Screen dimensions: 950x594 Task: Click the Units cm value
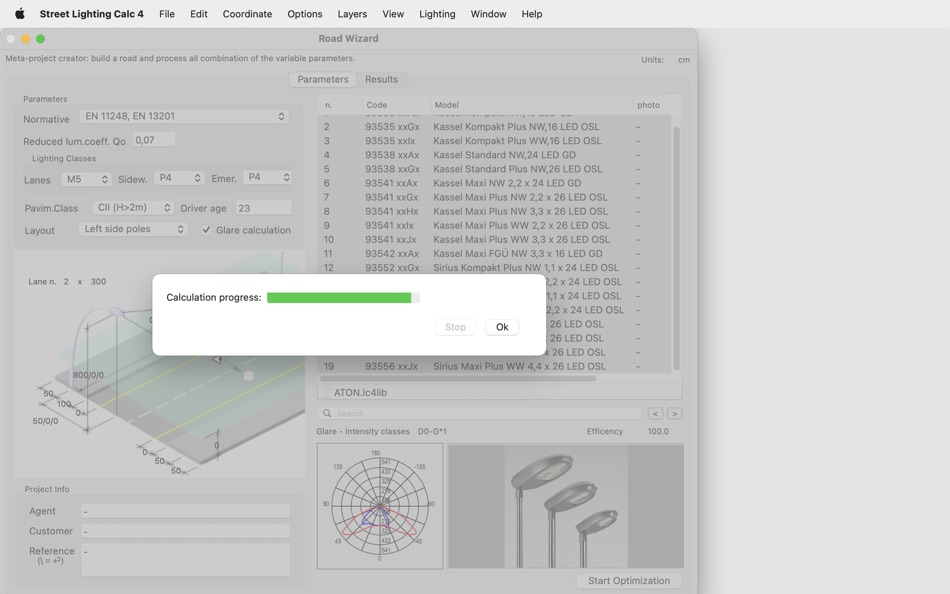click(x=683, y=59)
